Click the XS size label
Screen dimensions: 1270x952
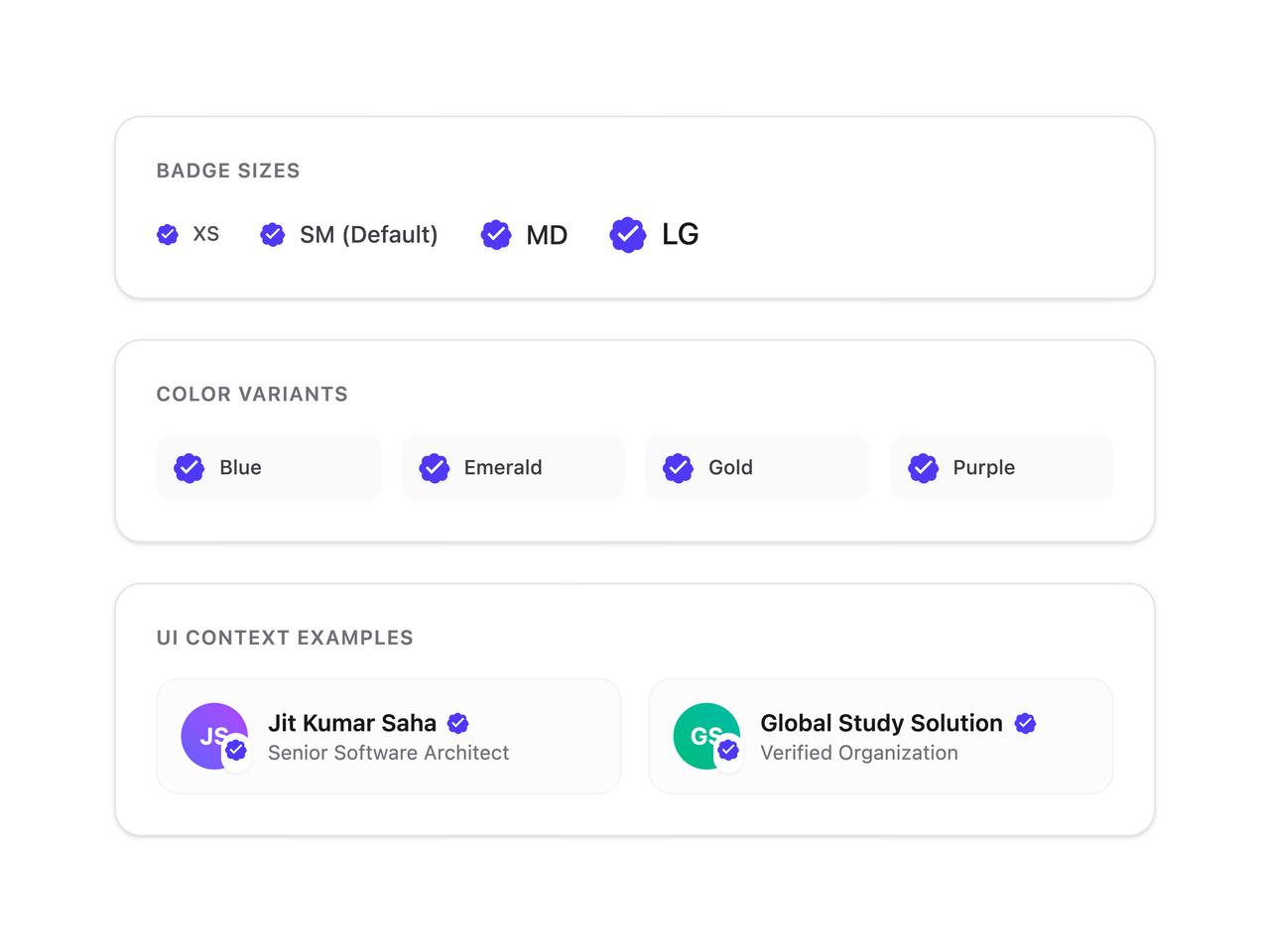point(206,234)
